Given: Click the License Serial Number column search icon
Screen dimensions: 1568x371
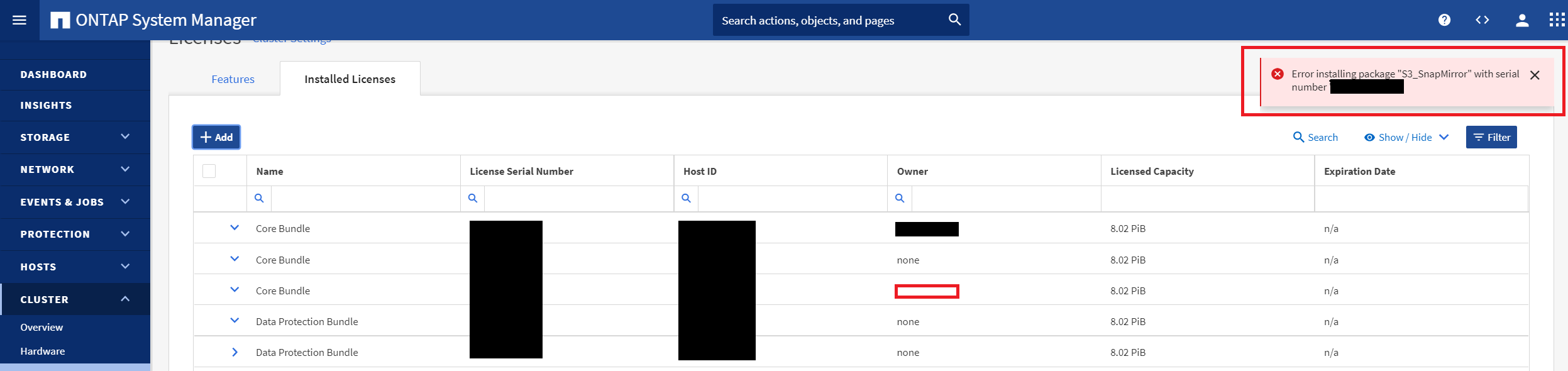Looking at the screenshot, I should click(473, 198).
